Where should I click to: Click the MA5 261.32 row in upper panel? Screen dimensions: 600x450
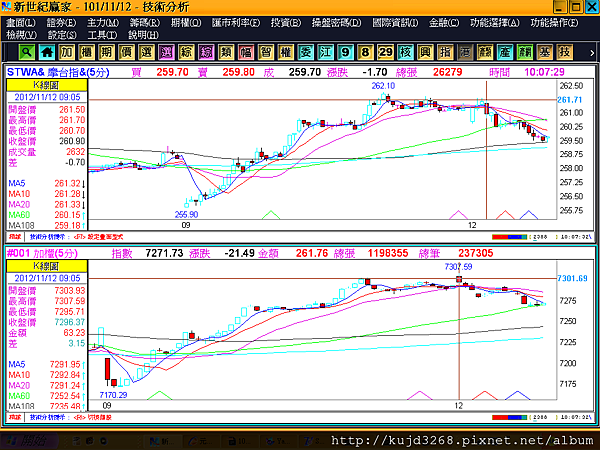click(47, 183)
